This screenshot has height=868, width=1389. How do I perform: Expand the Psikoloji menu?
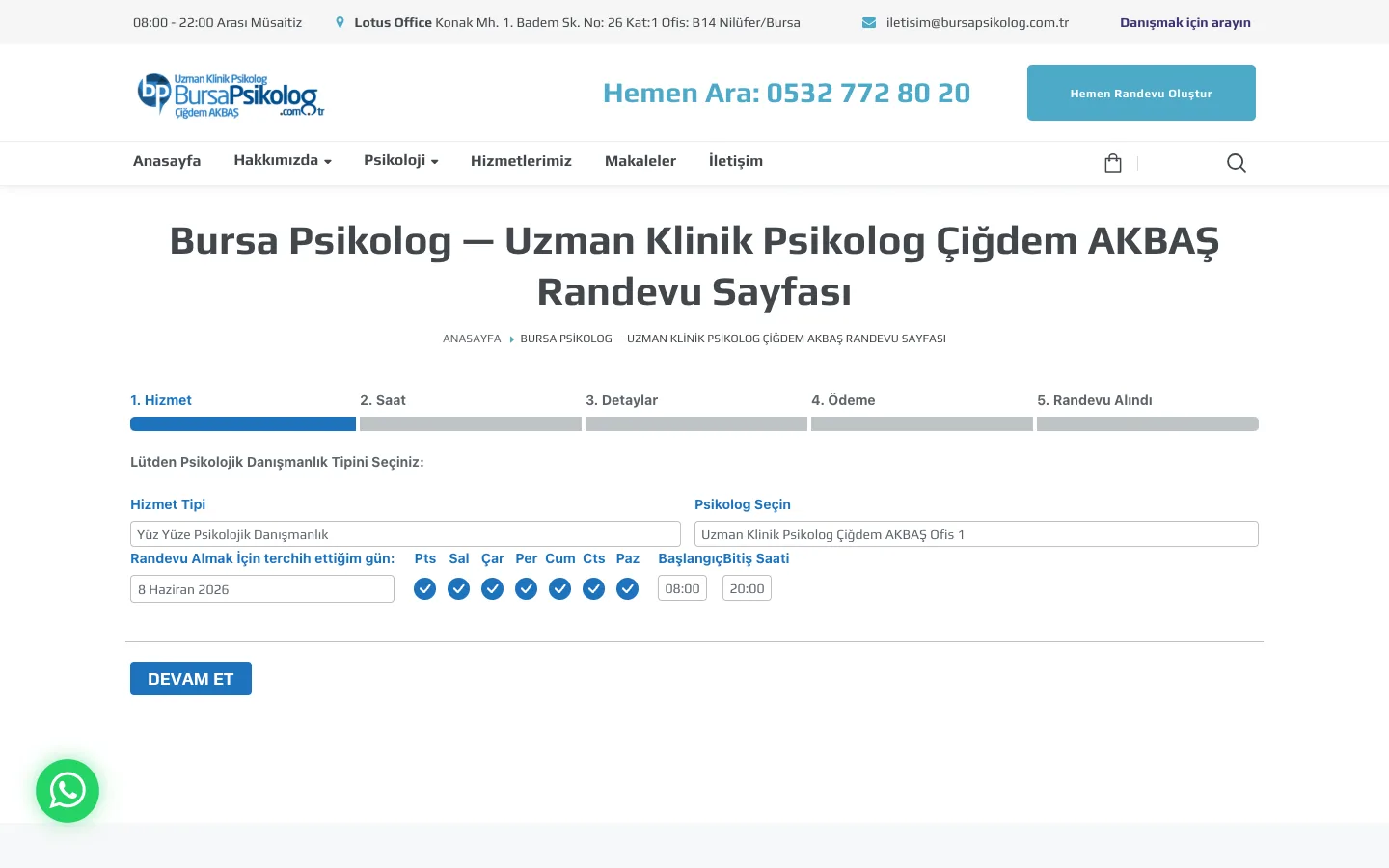coord(401,160)
